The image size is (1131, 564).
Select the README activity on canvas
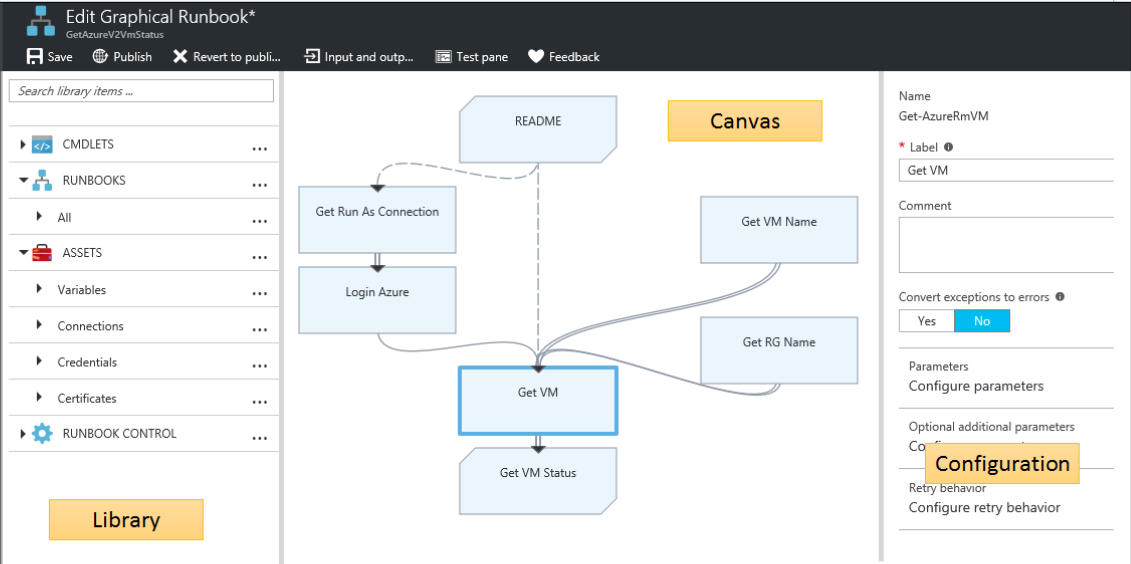538,129
